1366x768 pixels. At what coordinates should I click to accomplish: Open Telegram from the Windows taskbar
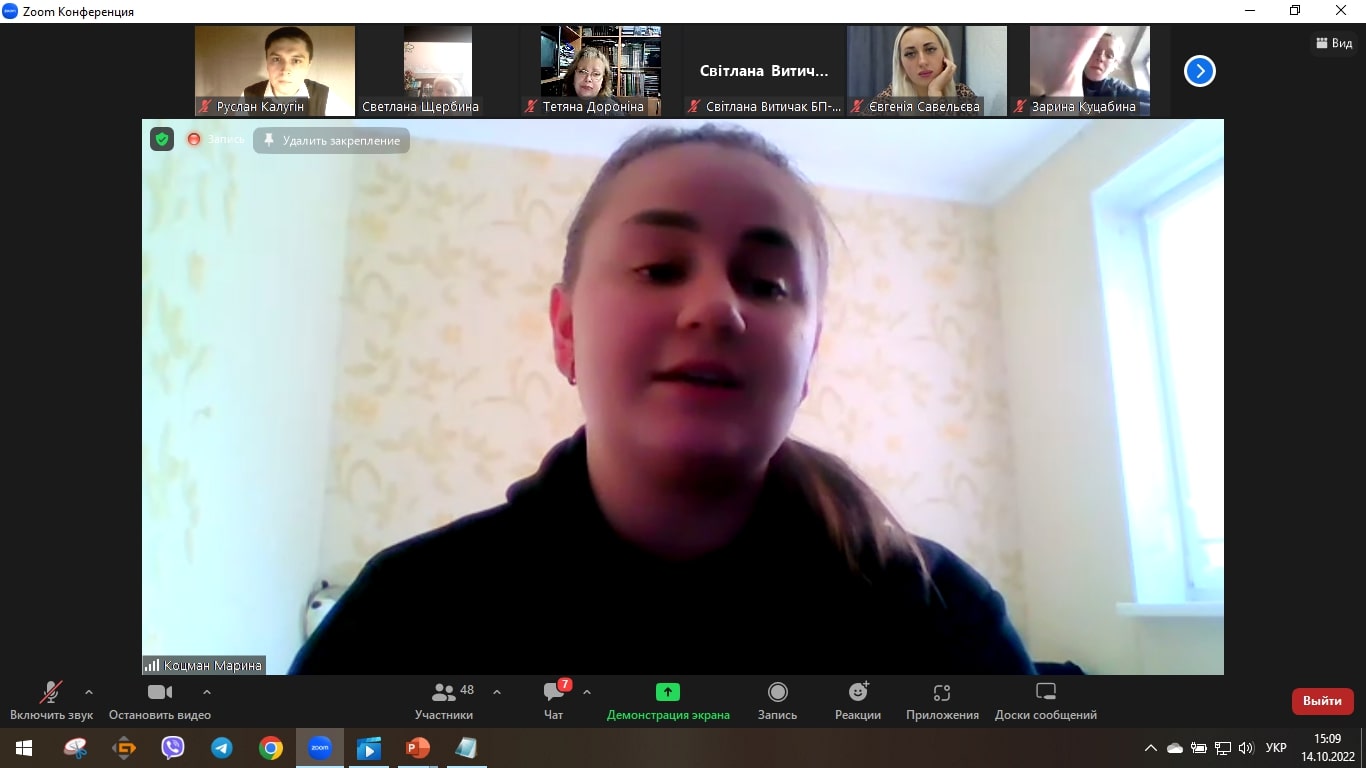tap(222, 748)
